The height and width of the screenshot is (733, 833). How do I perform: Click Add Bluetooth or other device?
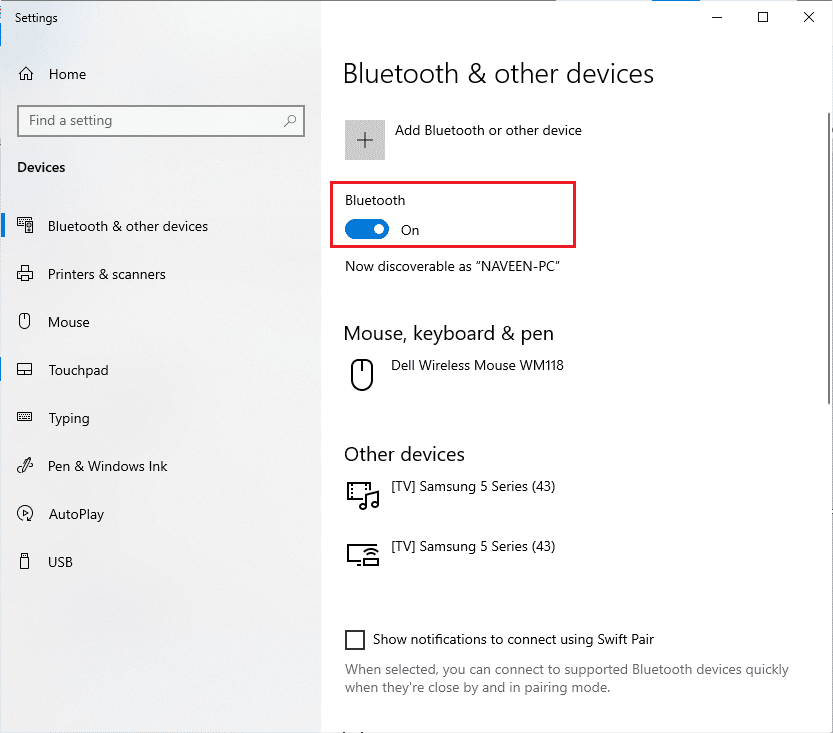click(488, 130)
